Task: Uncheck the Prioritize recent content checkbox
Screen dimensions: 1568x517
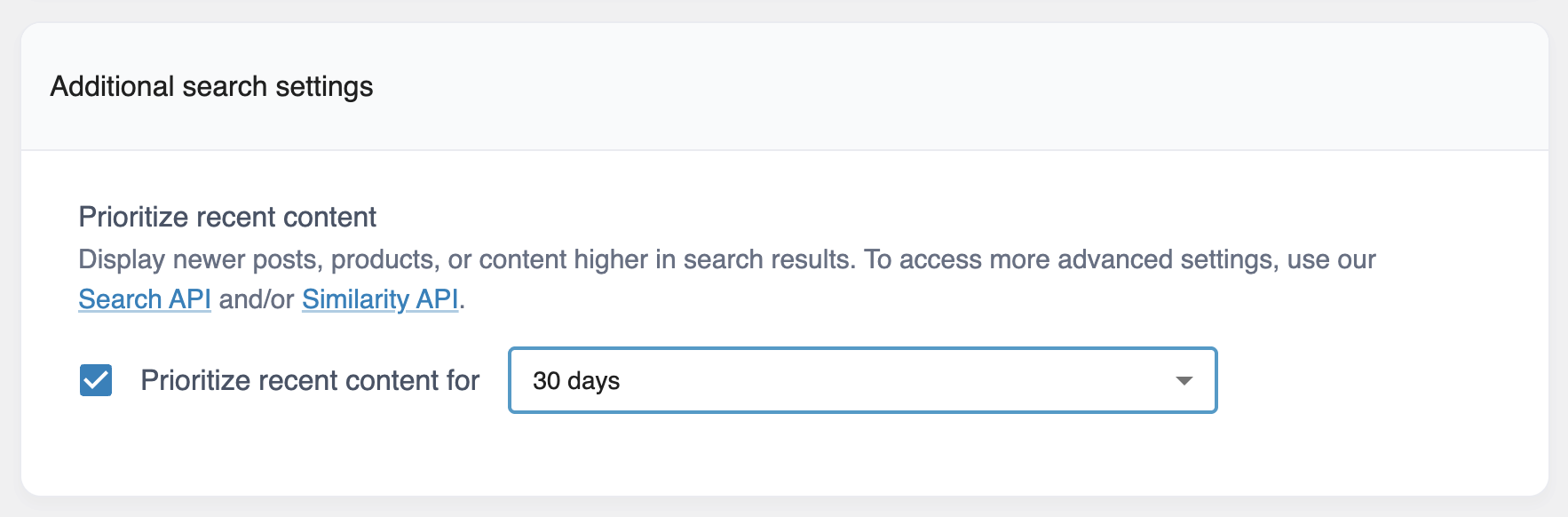Action: pyautogui.click(x=96, y=380)
